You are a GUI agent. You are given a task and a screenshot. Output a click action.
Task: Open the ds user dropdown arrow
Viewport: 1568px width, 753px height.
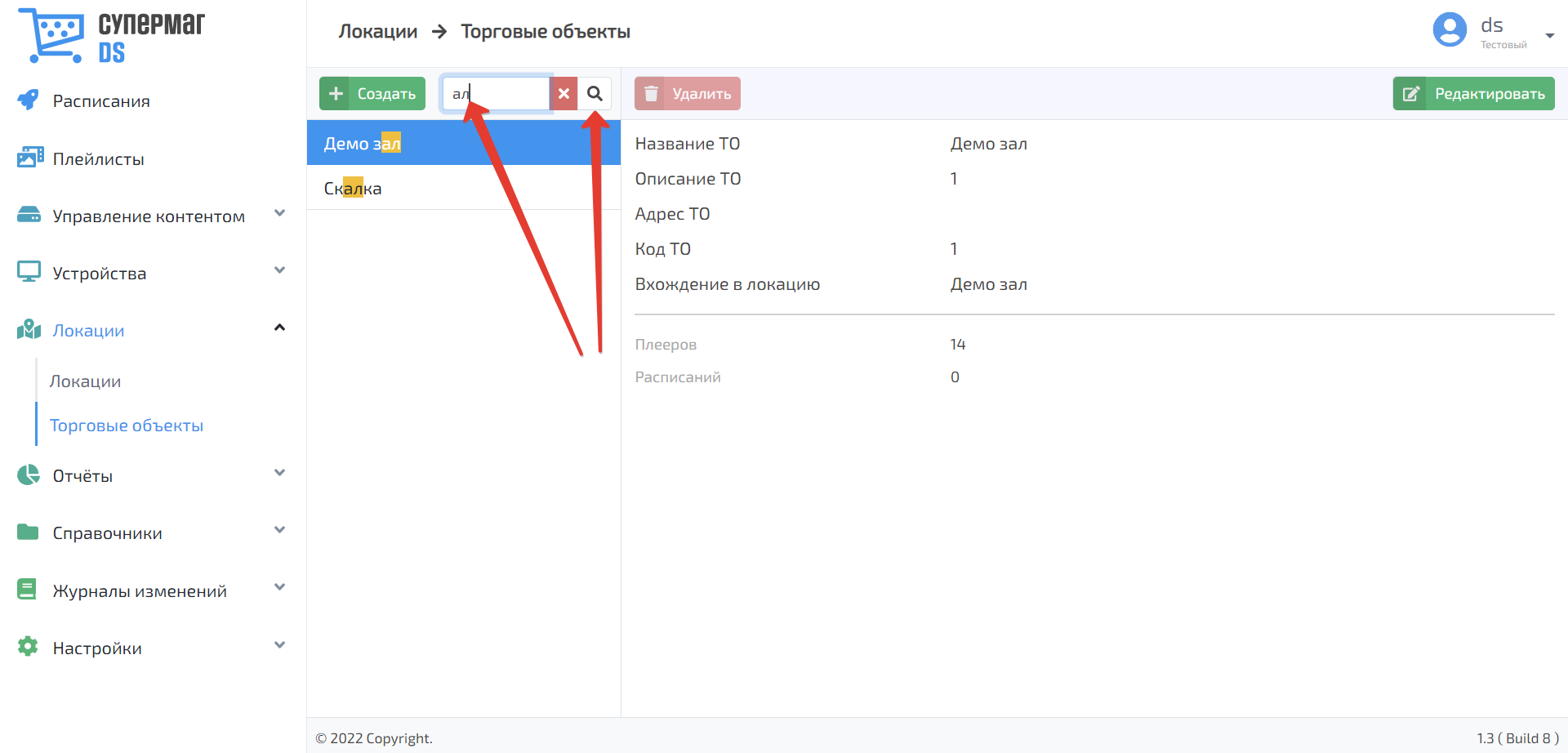(x=1549, y=36)
